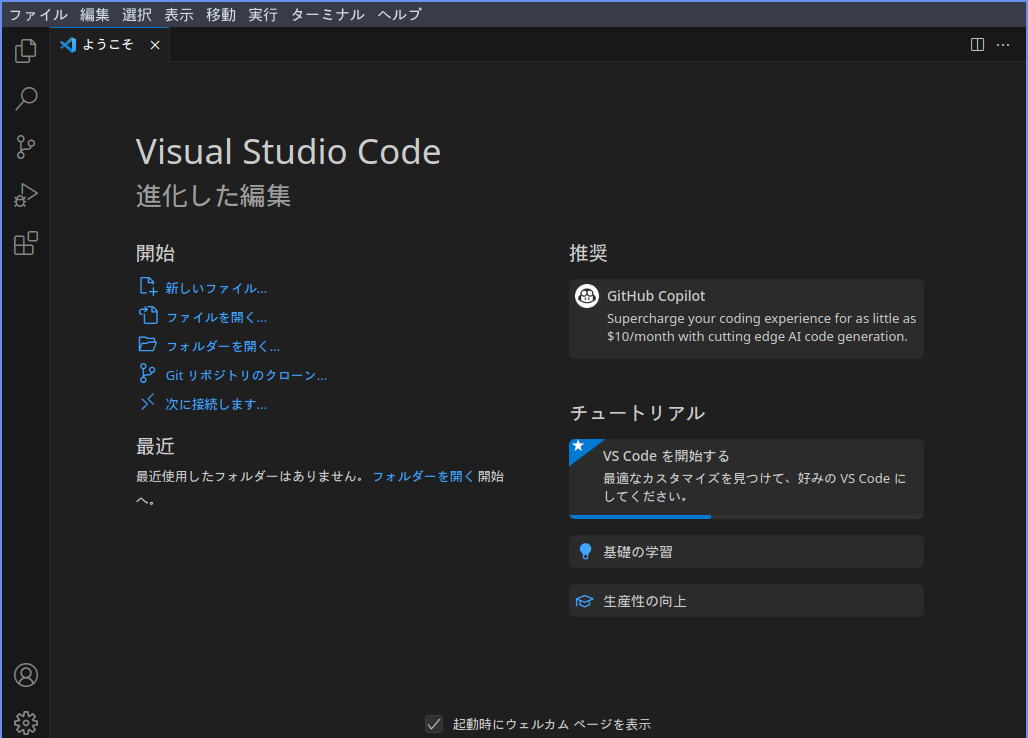The width and height of the screenshot is (1028, 738).
Task: Open the 表示 menu
Action: [x=178, y=14]
